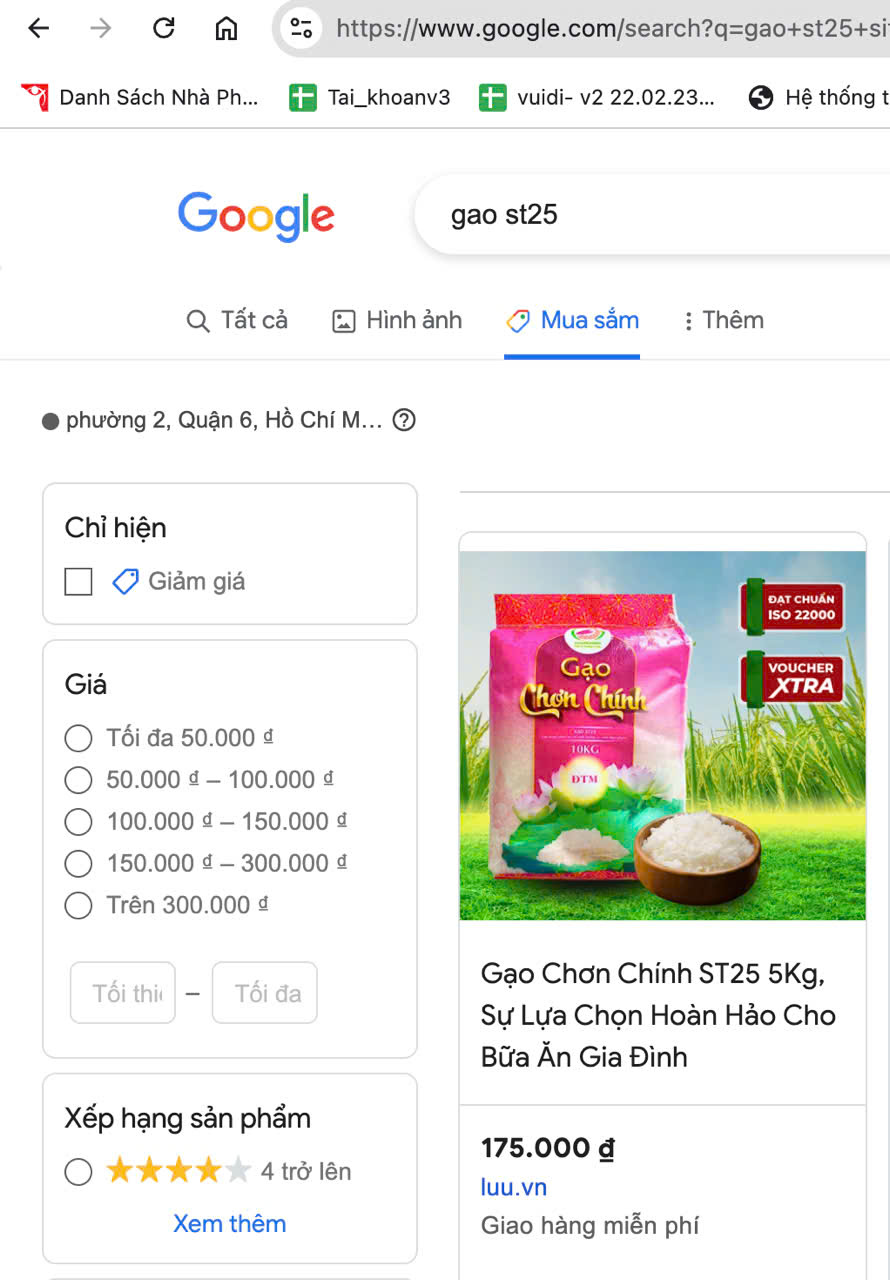The width and height of the screenshot is (890, 1280).
Task: Open the Danh Sách Nhà Ph... bookmark
Action: tap(140, 97)
